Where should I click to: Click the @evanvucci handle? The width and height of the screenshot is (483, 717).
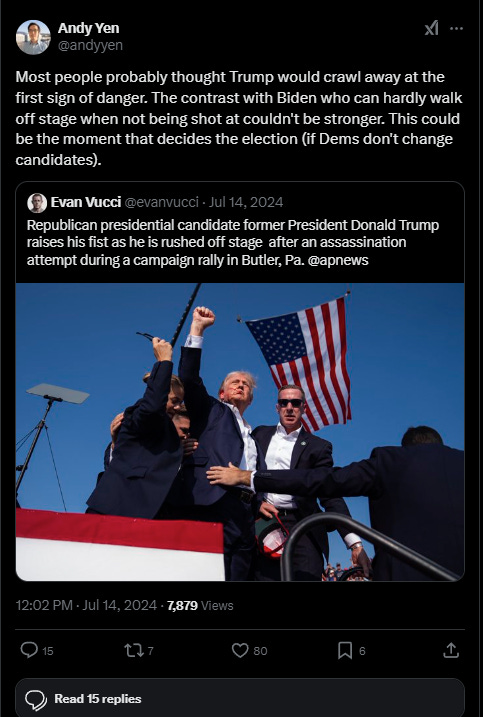point(161,202)
